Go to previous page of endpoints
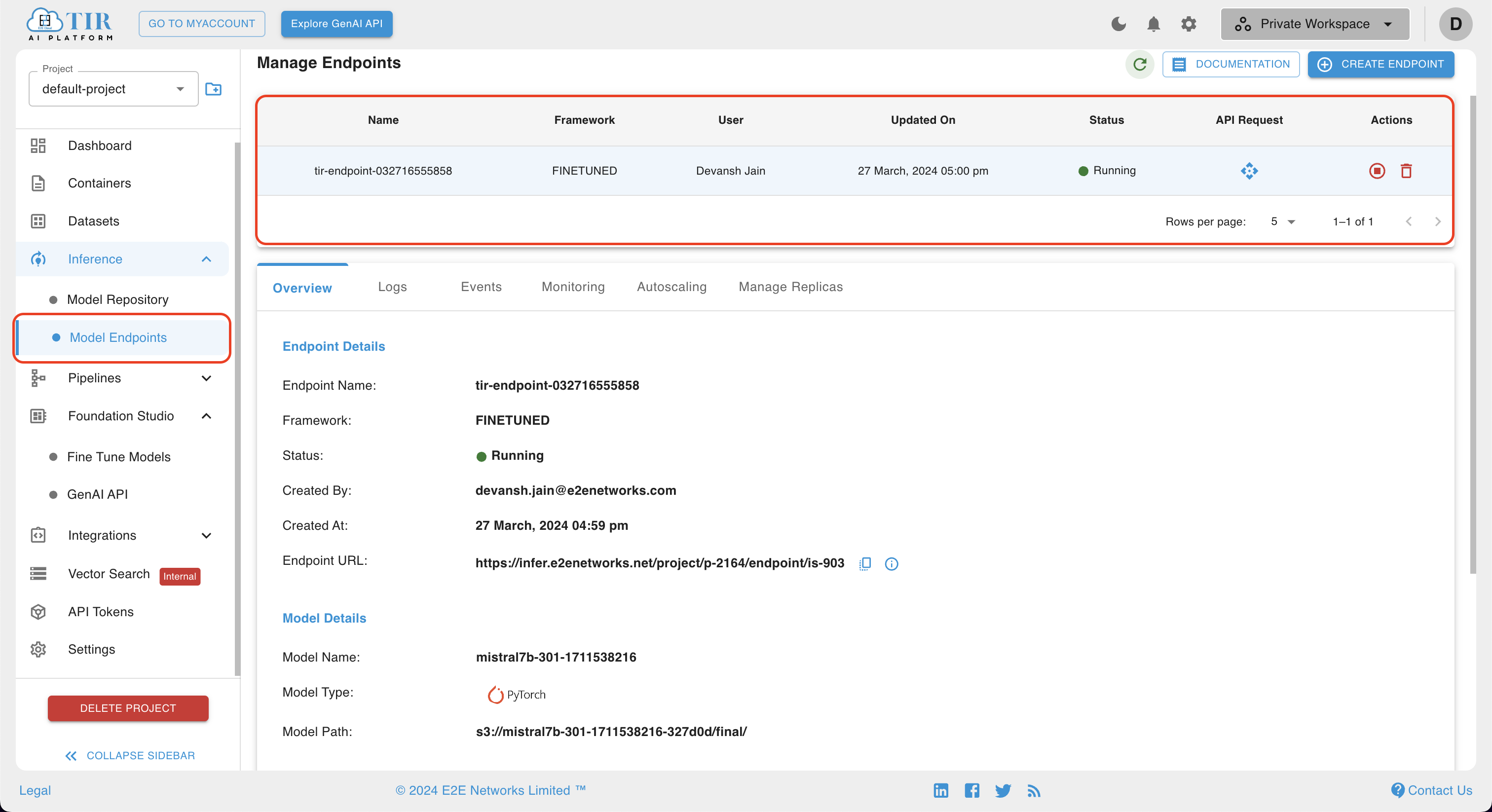 1409,221
